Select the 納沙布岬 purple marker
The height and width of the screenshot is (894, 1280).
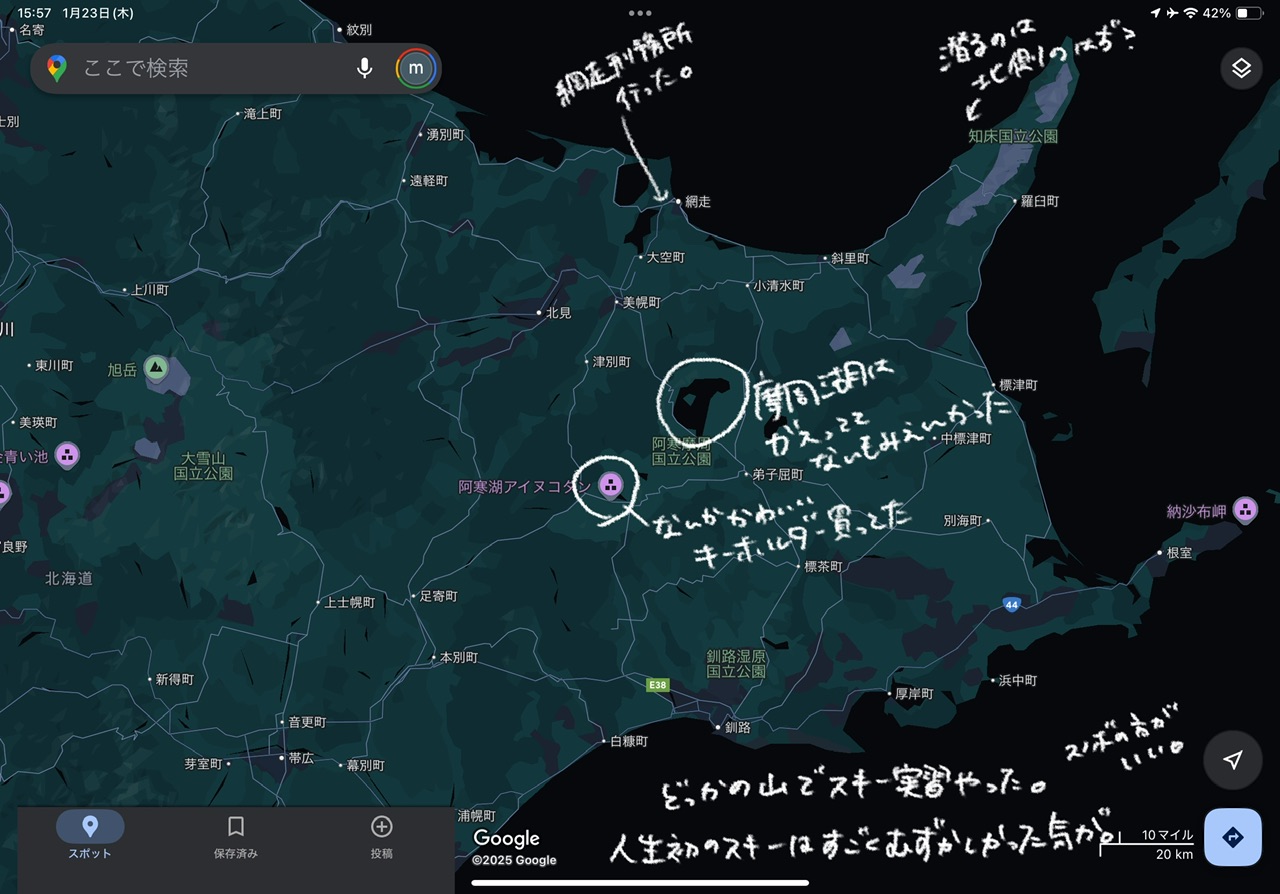pos(1245,511)
